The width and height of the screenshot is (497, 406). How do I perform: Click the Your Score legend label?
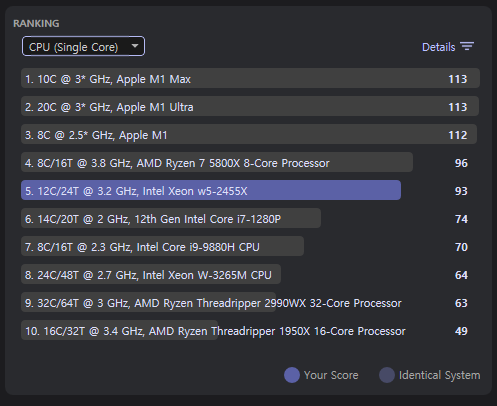coord(331,375)
